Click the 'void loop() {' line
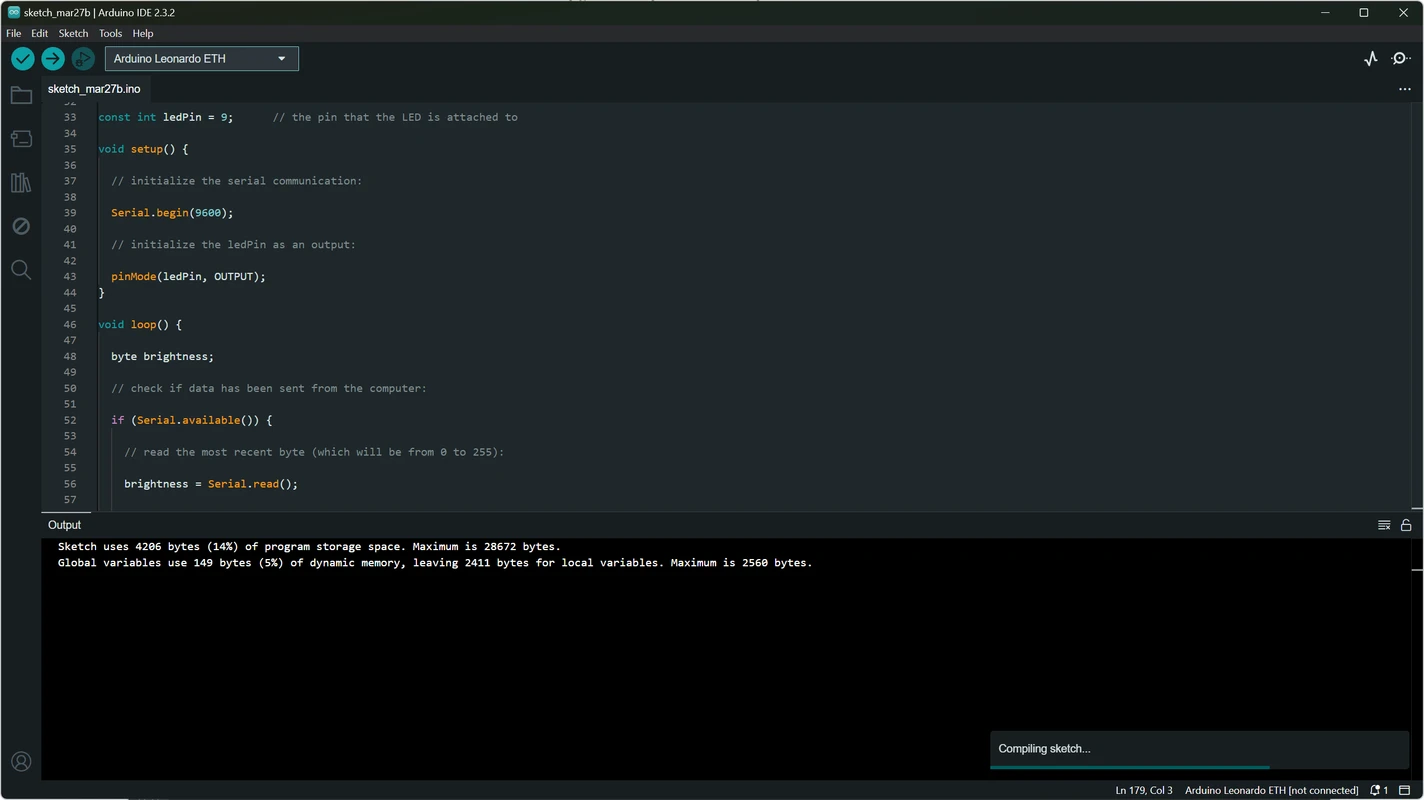The height and width of the screenshot is (800, 1424). click(140, 325)
